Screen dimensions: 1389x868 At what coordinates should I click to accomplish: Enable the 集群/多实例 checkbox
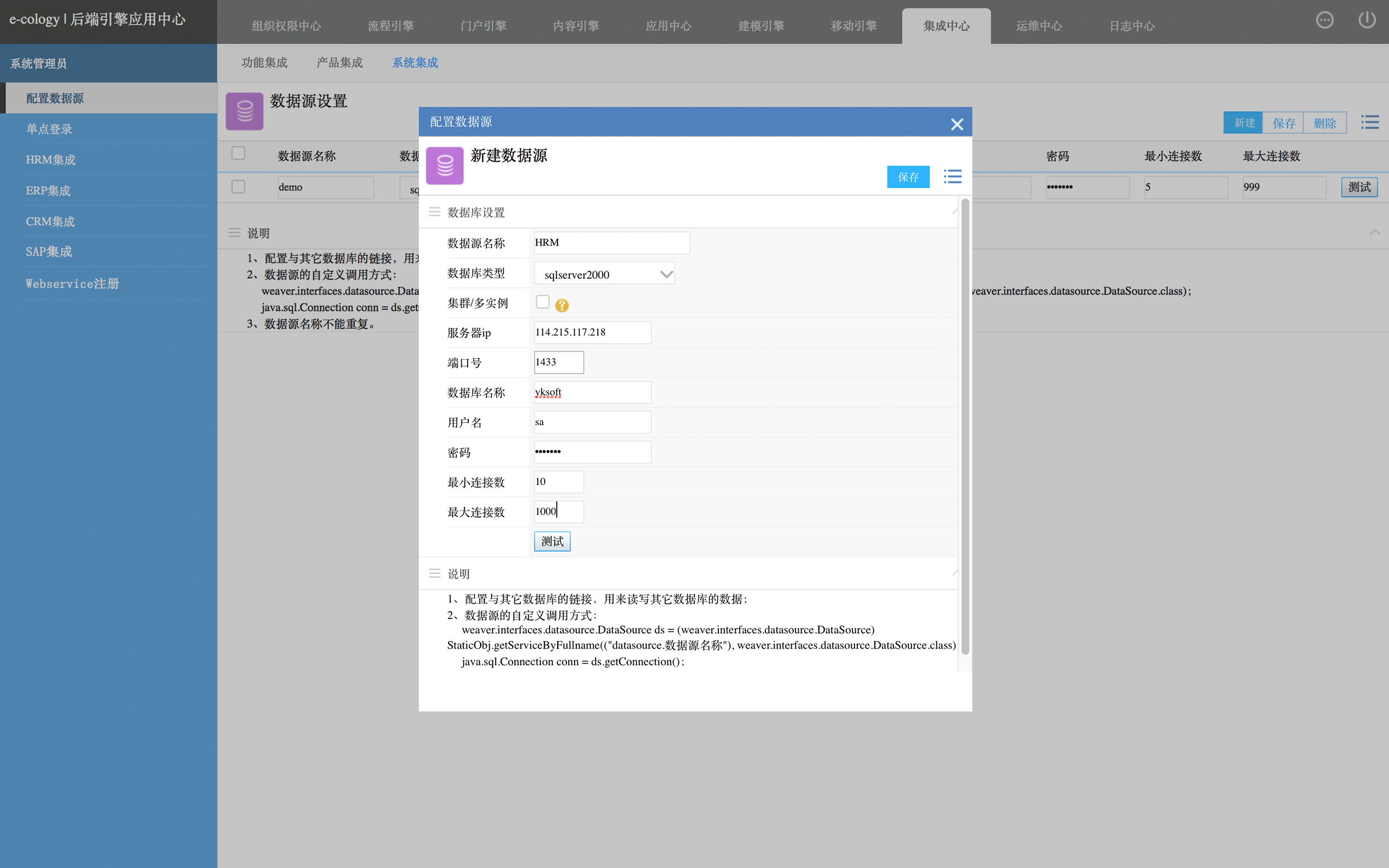543,302
